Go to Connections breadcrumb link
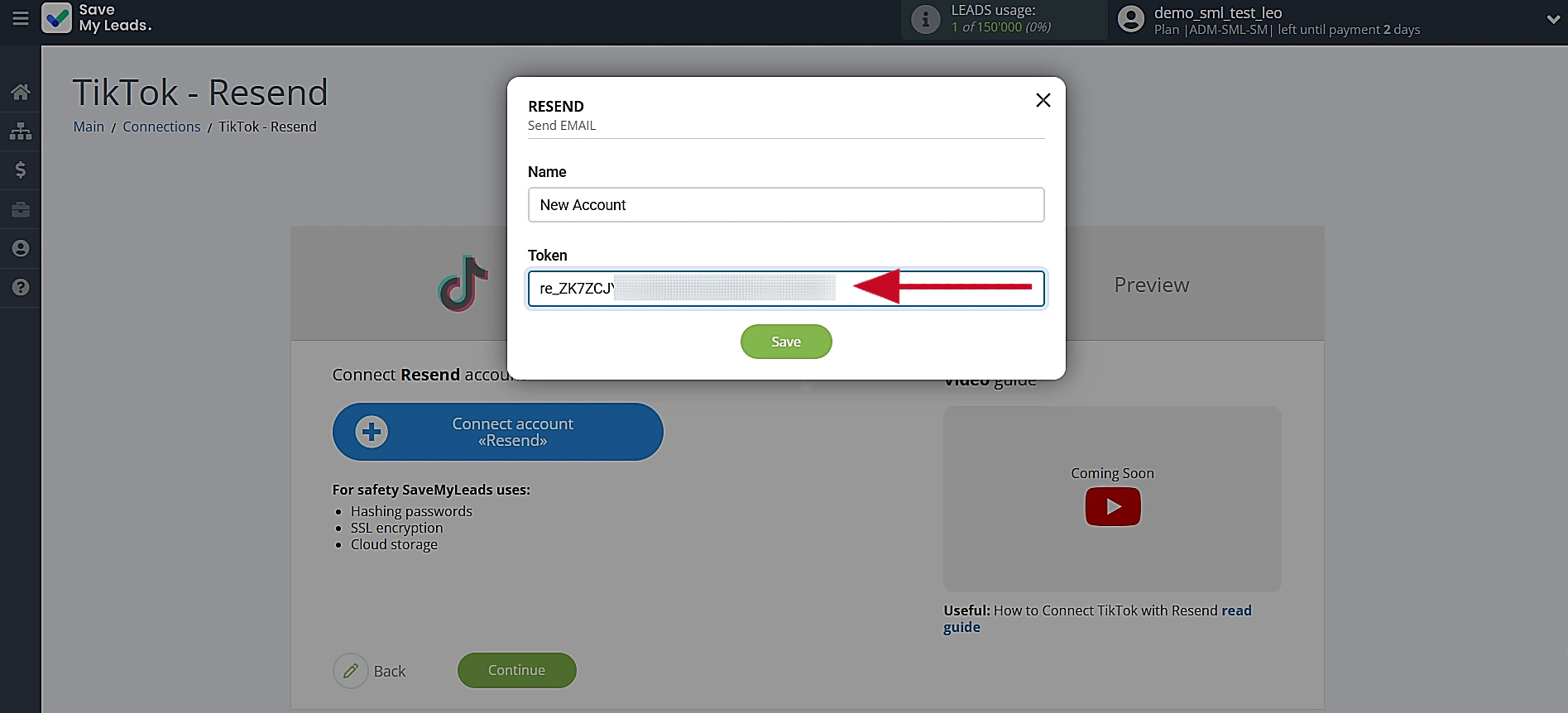The width and height of the screenshot is (1568, 713). coord(161,127)
